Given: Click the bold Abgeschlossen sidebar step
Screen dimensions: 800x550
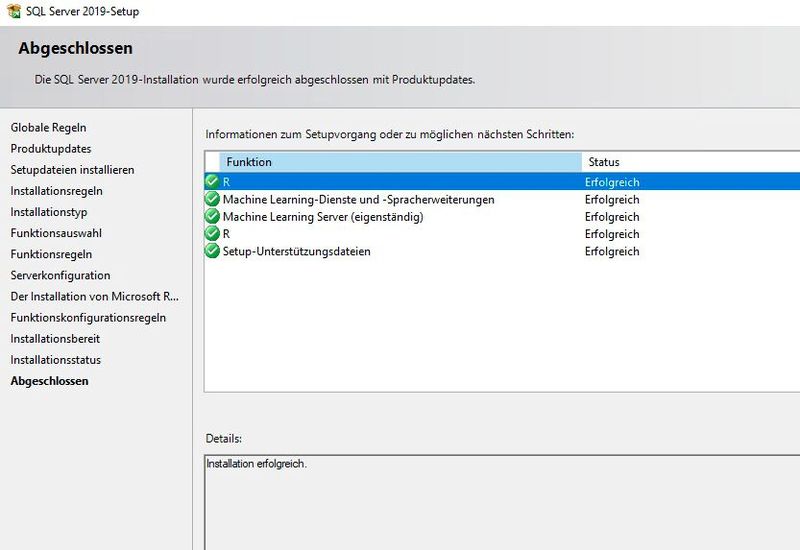Looking at the screenshot, I should (49, 381).
